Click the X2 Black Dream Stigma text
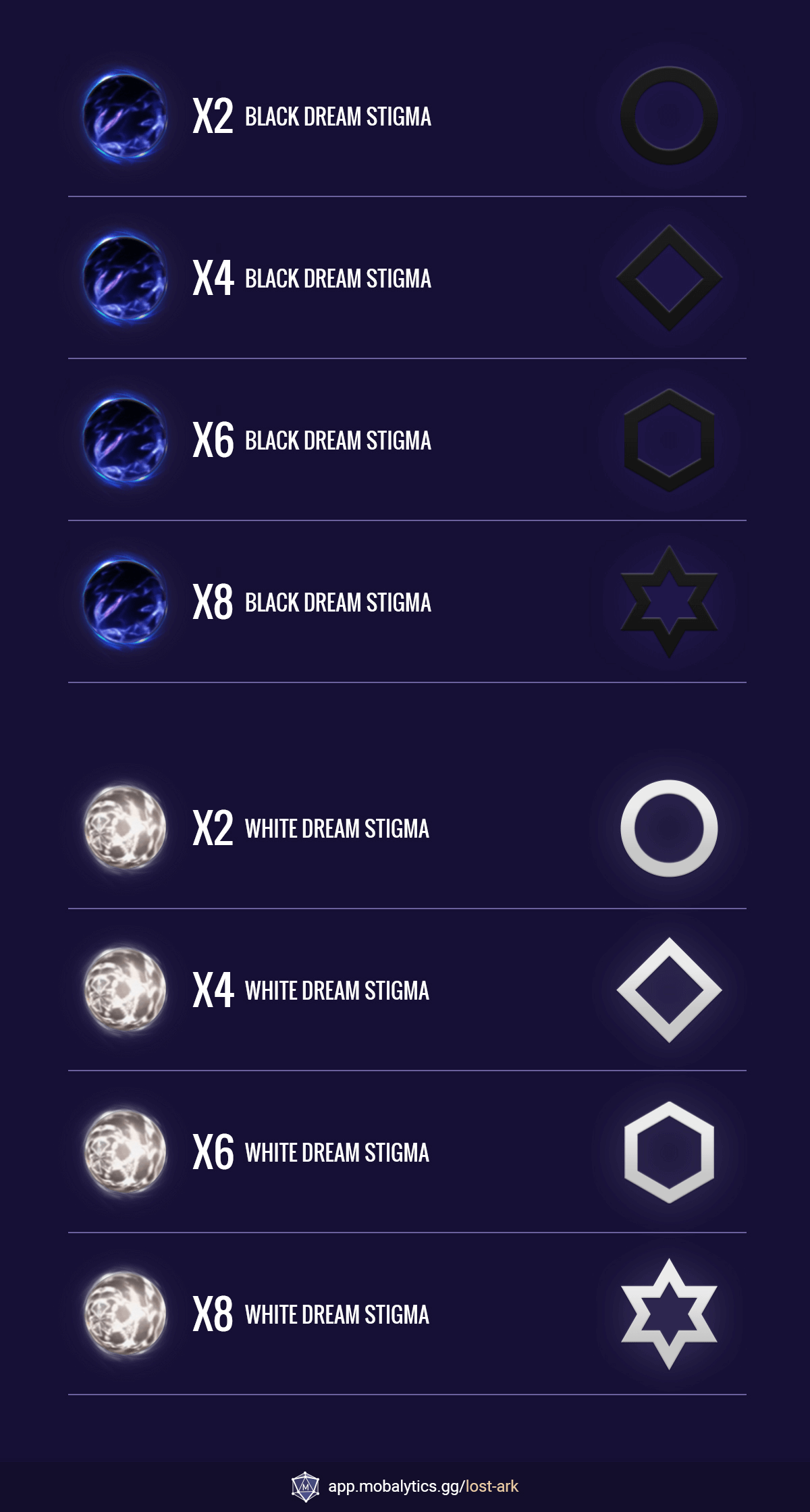 tap(312, 116)
